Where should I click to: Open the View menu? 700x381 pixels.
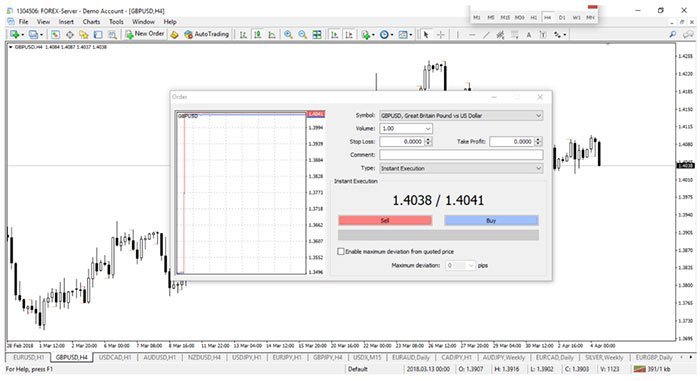click(x=43, y=21)
